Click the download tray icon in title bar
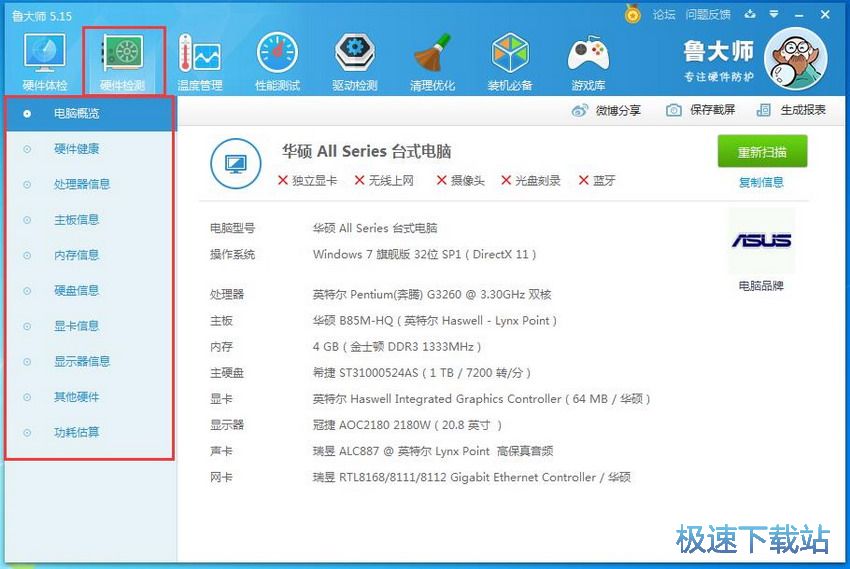The image size is (850, 569). [750, 14]
